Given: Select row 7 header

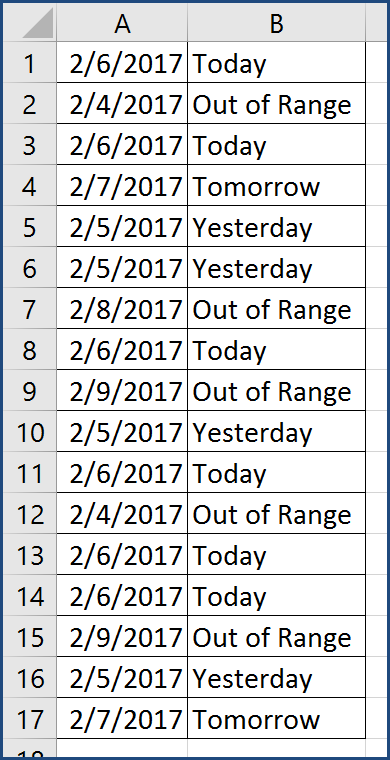Looking at the screenshot, I should click(x=30, y=308).
